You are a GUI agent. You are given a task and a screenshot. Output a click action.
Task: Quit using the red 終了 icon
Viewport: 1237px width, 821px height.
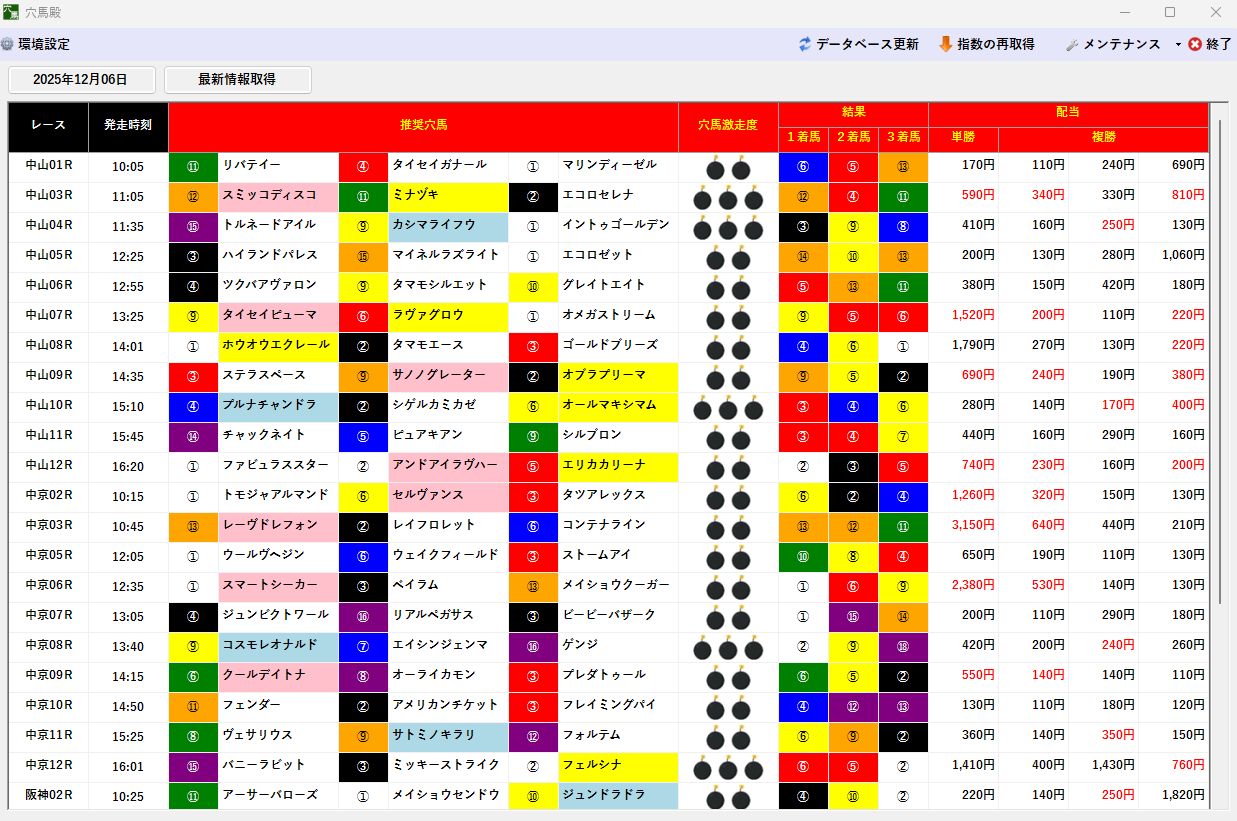point(1194,44)
